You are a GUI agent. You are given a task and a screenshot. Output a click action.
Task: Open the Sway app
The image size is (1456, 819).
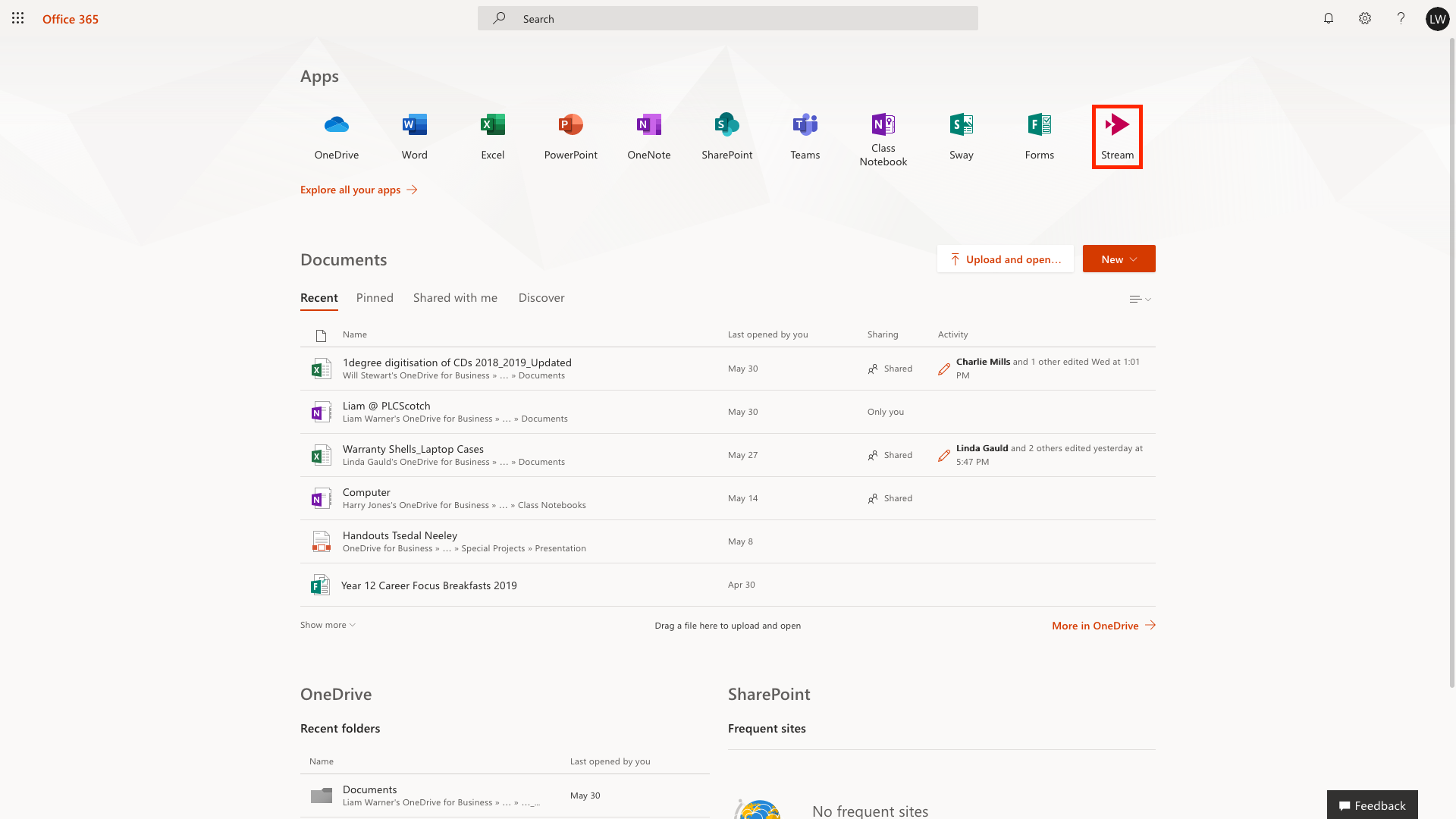962,136
